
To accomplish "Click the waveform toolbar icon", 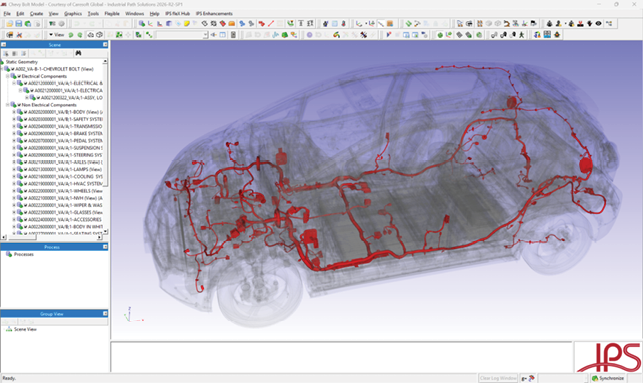I will click(275, 34).
